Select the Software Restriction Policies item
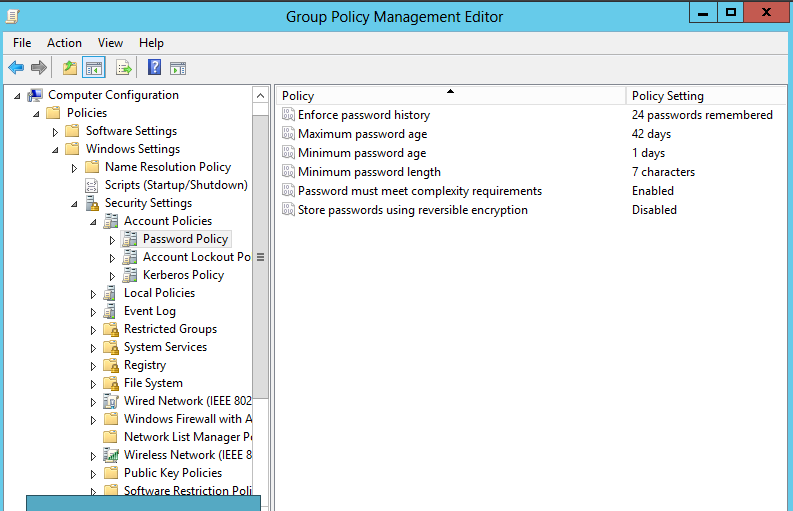 pyautogui.click(x=188, y=491)
